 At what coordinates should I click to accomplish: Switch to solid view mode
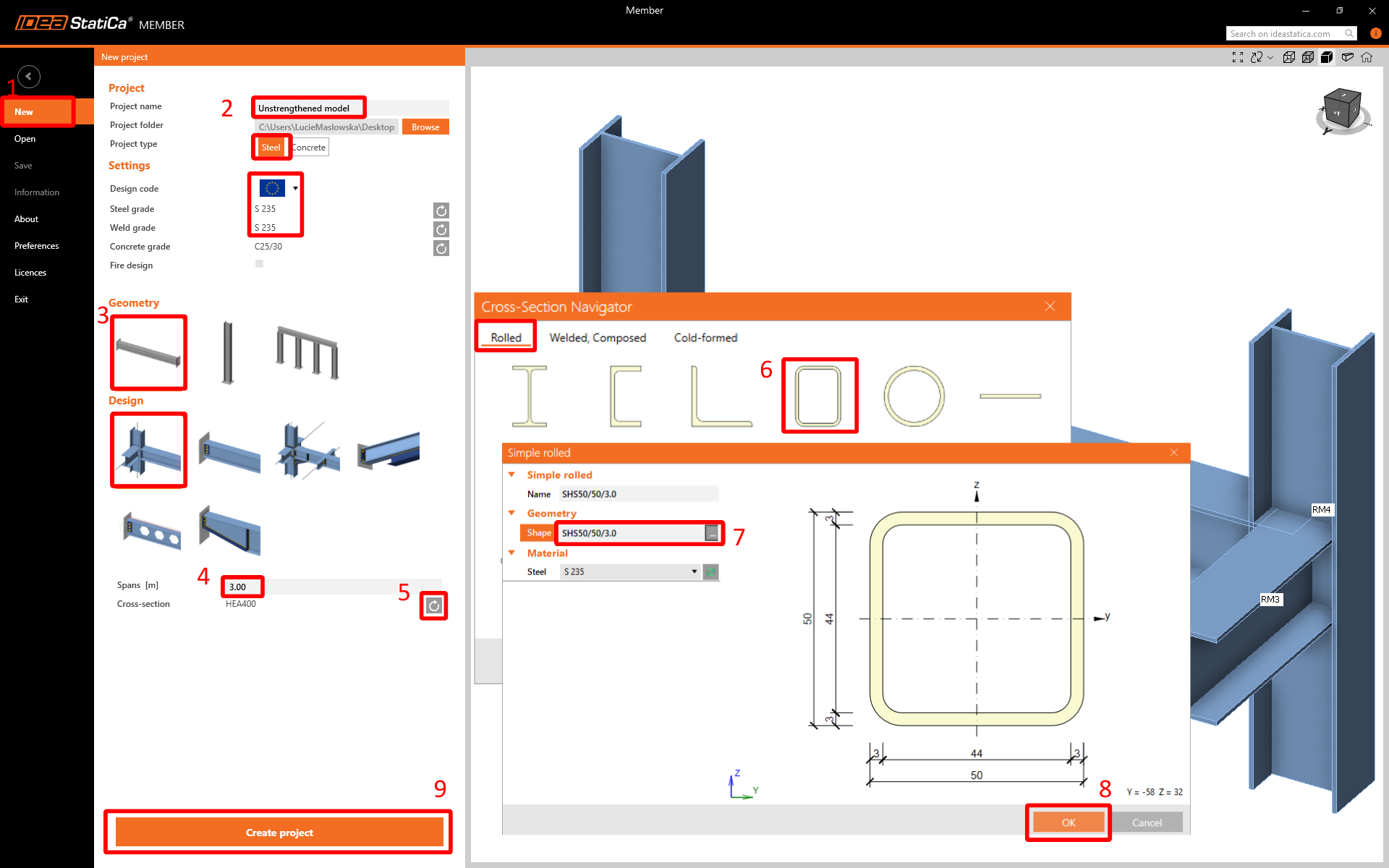[x=1327, y=57]
